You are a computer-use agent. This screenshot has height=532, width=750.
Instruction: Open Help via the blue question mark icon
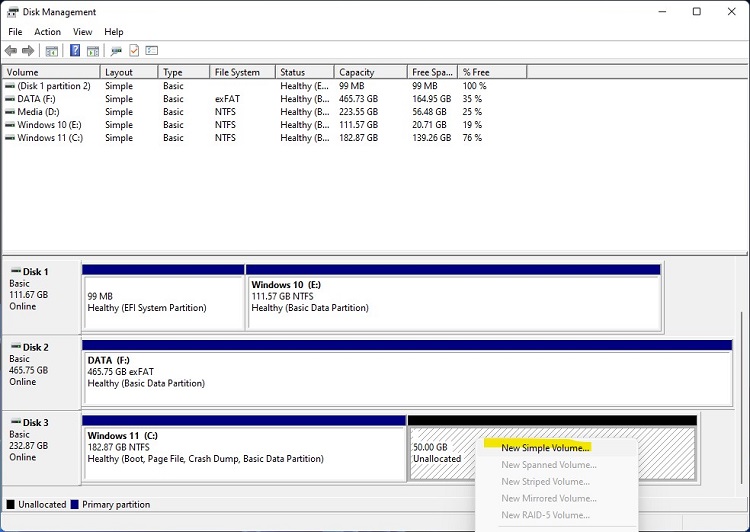[75, 50]
